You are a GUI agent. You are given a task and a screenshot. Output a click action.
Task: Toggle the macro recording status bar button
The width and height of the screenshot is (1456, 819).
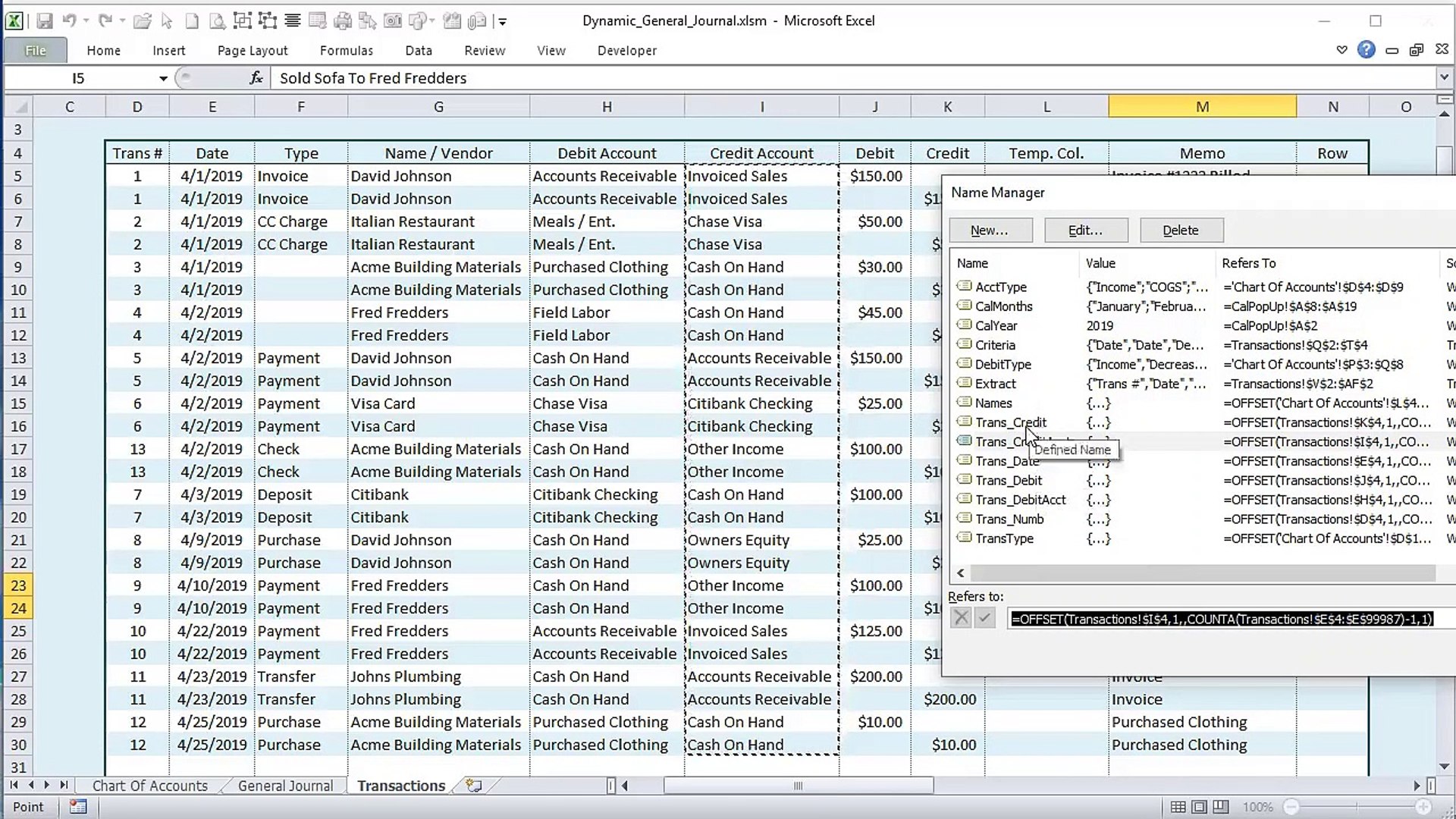[x=78, y=807]
